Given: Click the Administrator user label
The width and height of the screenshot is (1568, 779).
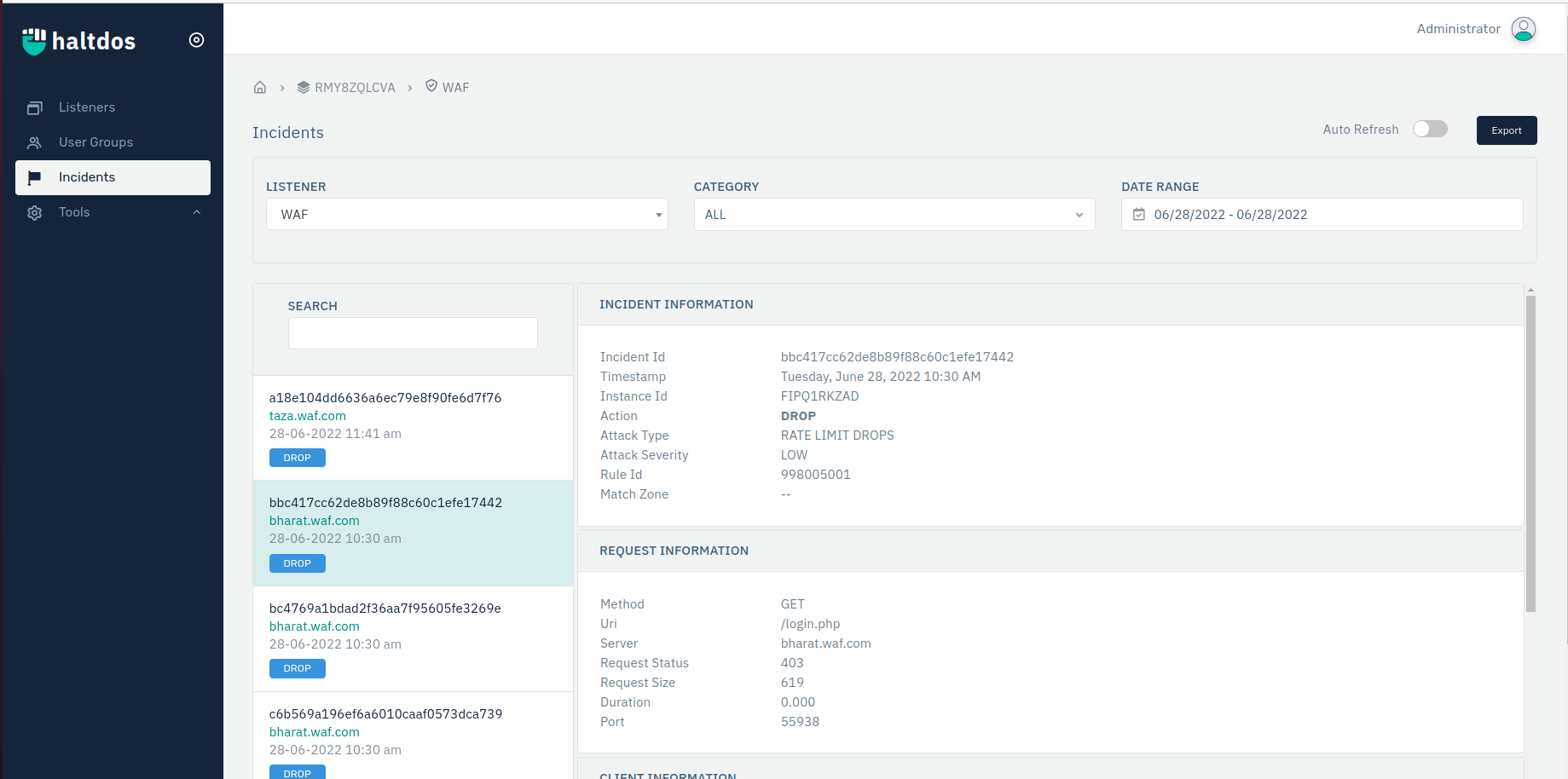Looking at the screenshot, I should click(x=1458, y=29).
